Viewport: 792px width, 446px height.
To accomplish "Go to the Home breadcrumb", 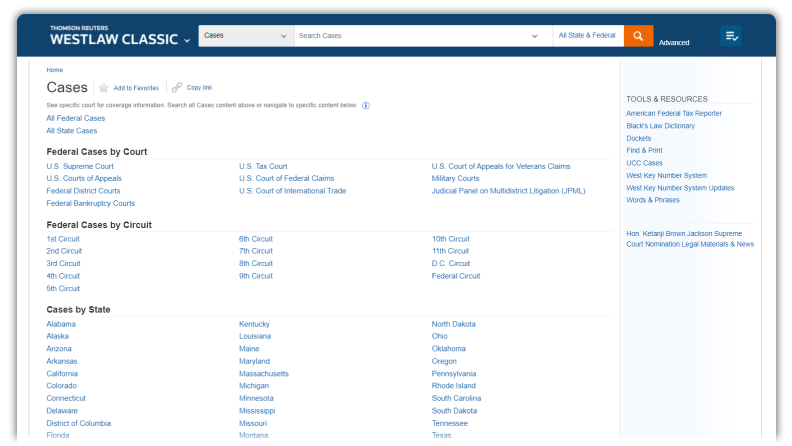I will (x=55, y=70).
